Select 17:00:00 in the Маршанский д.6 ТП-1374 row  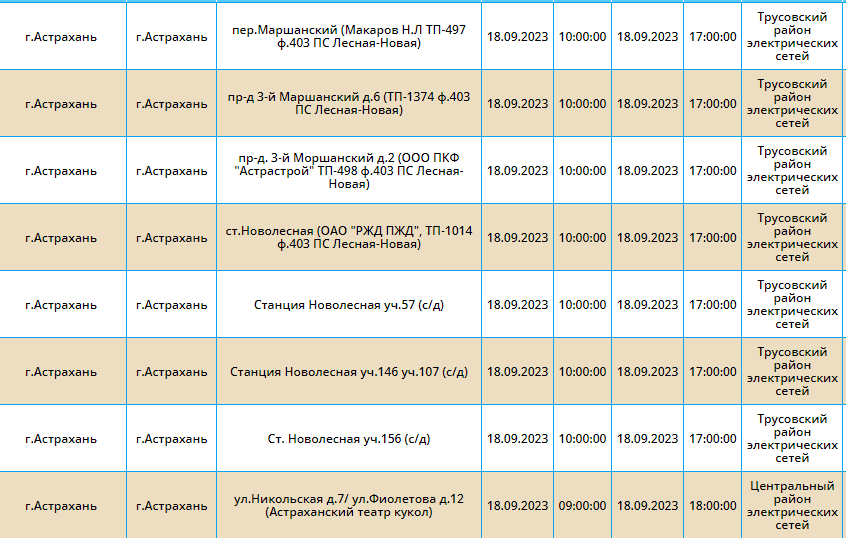tap(712, 103)
